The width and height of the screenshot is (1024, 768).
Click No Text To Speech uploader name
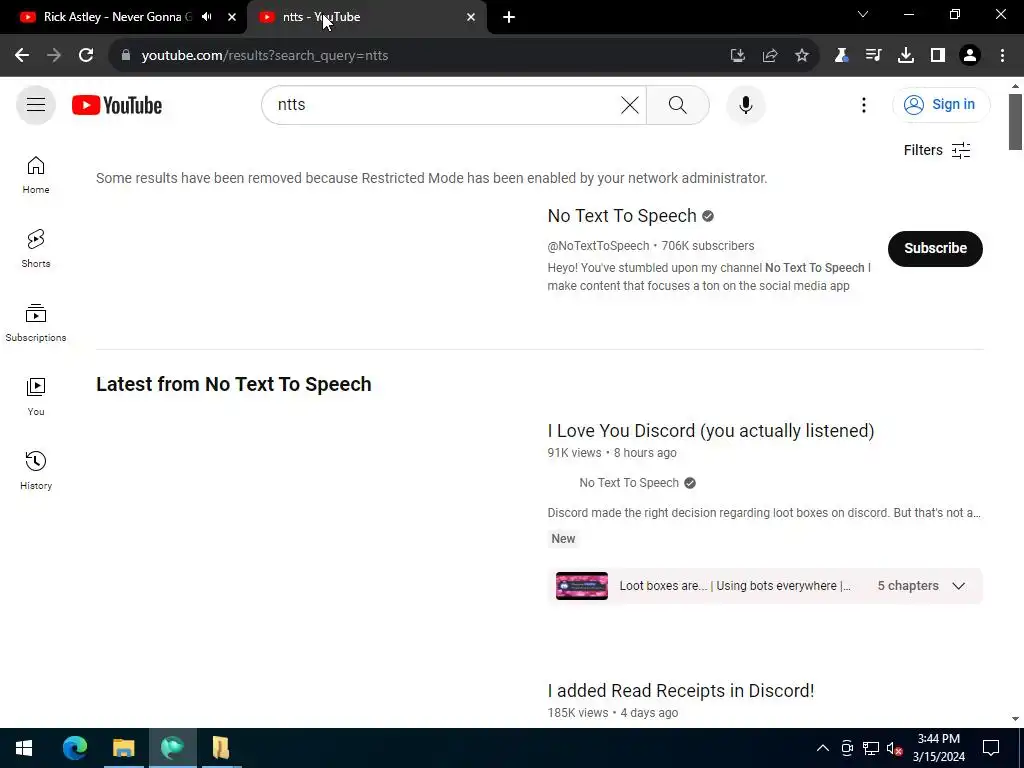tap(629, 483)
